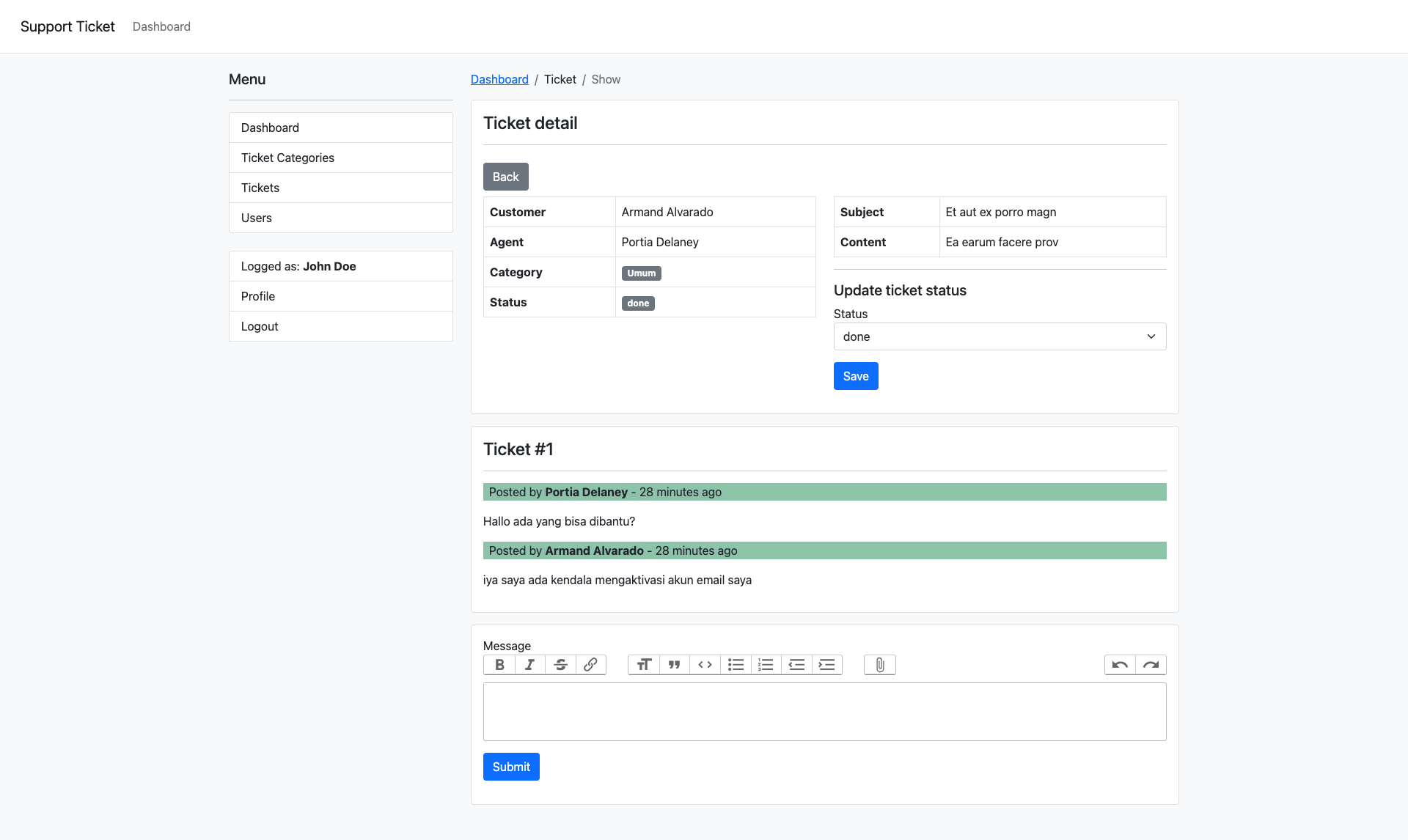Attach a file with paperclip icon
This screenshot has width=1408, height=840.
880,665
